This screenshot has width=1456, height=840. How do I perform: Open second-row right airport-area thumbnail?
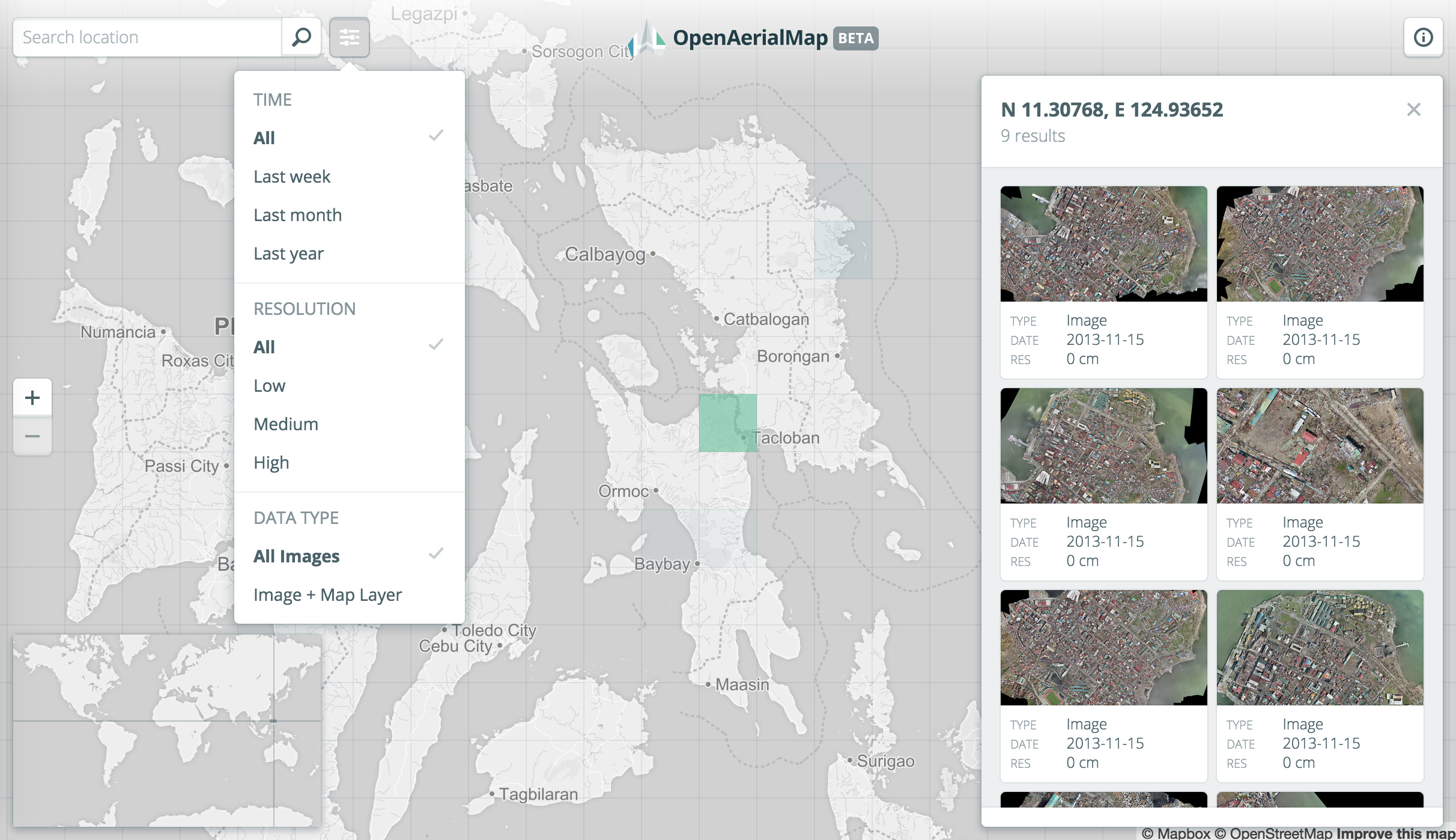pyautogui.click(x=1320, y=446)
